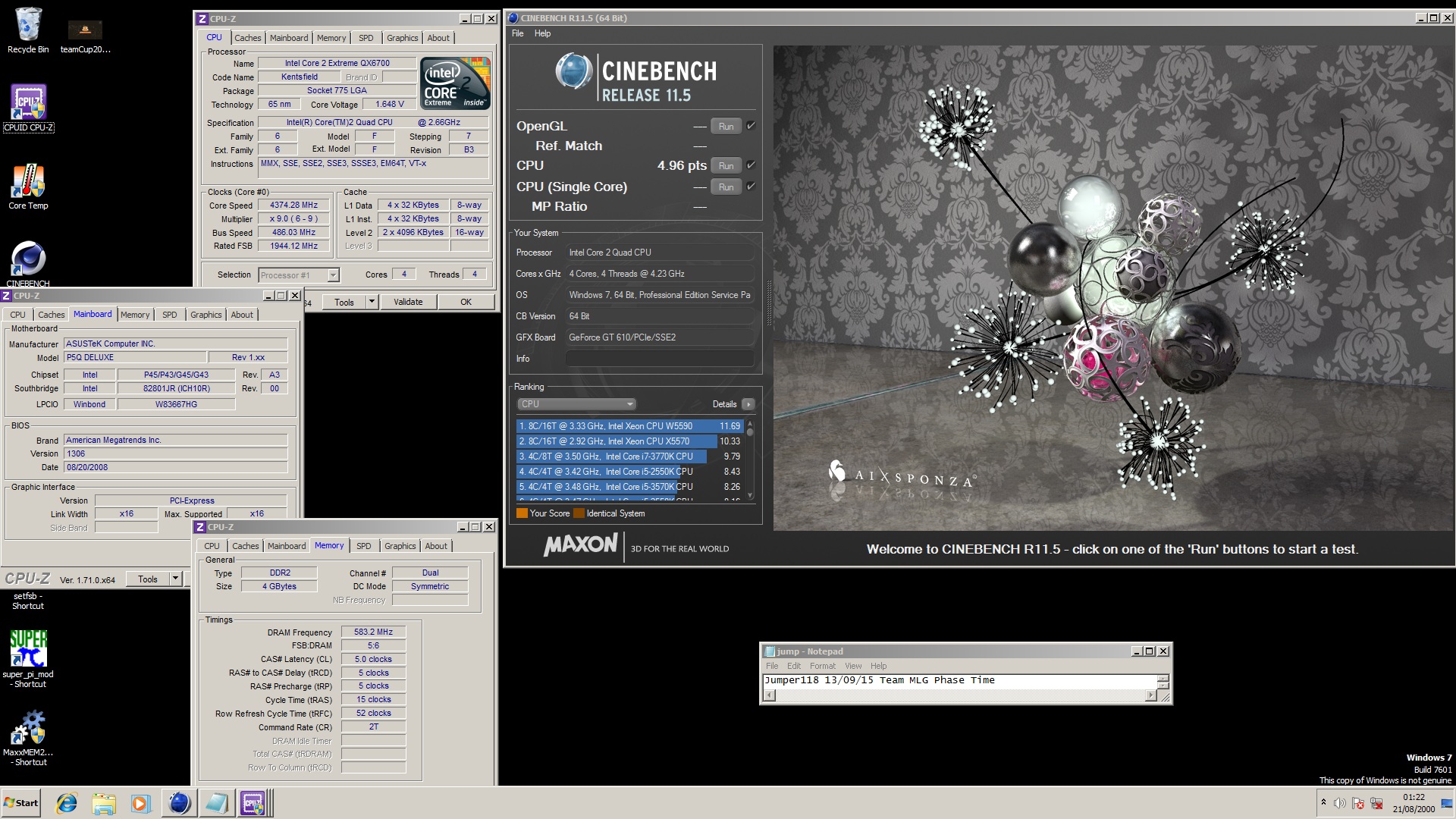Image resolution: width=1456 pixels, height=819 pixels.
Task: Click the Start button
Action: (x=20, y=803)
